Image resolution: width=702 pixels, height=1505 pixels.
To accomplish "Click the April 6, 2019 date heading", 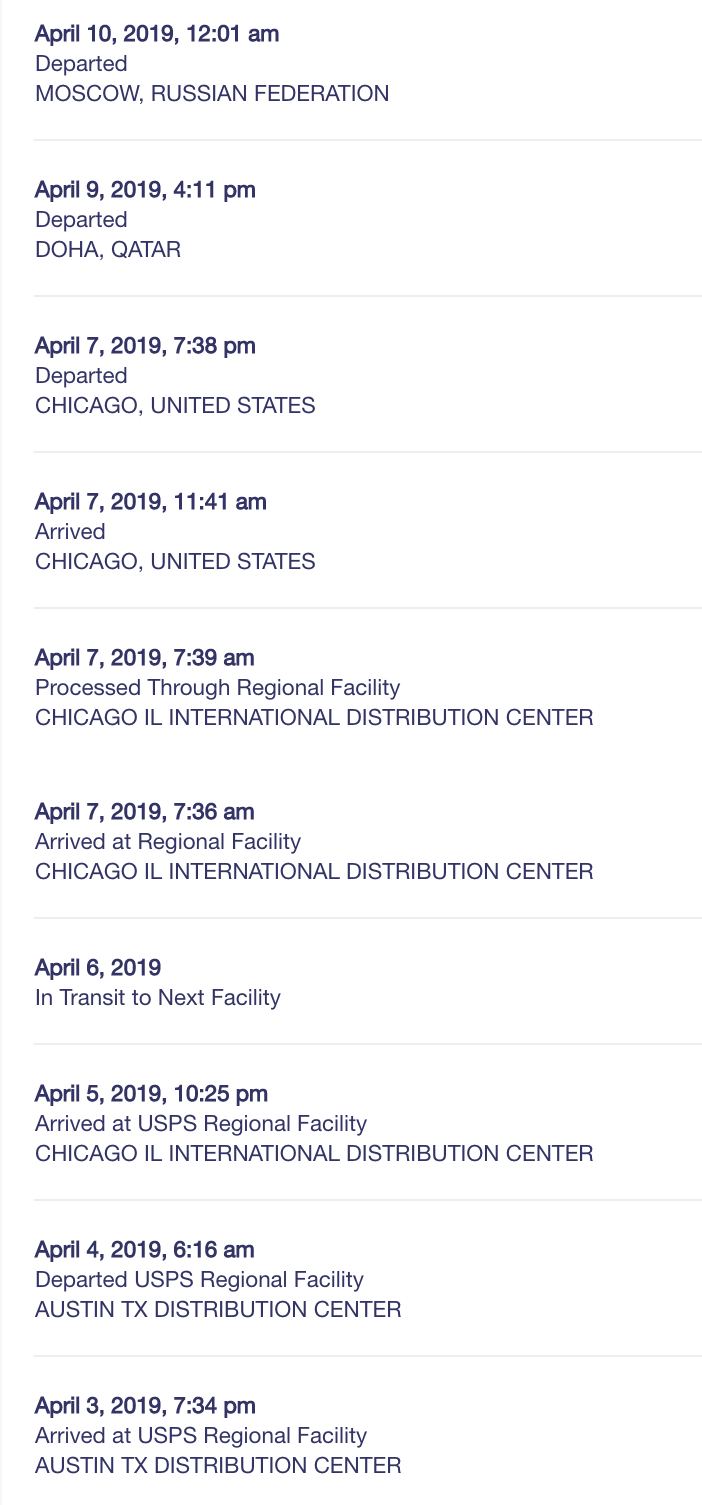I will point(98,967).
